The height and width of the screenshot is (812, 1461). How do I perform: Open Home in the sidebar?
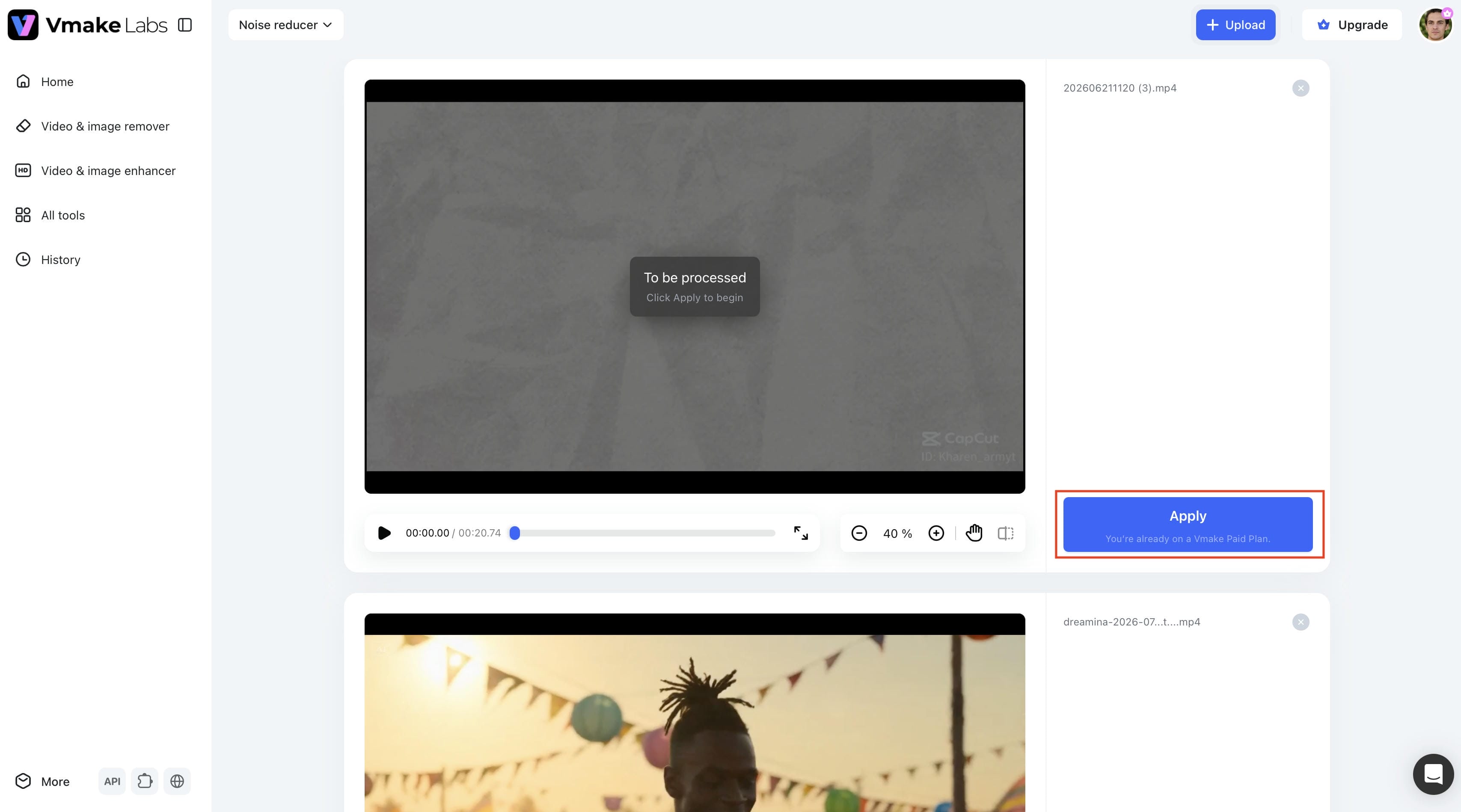[x=57, y=82]
